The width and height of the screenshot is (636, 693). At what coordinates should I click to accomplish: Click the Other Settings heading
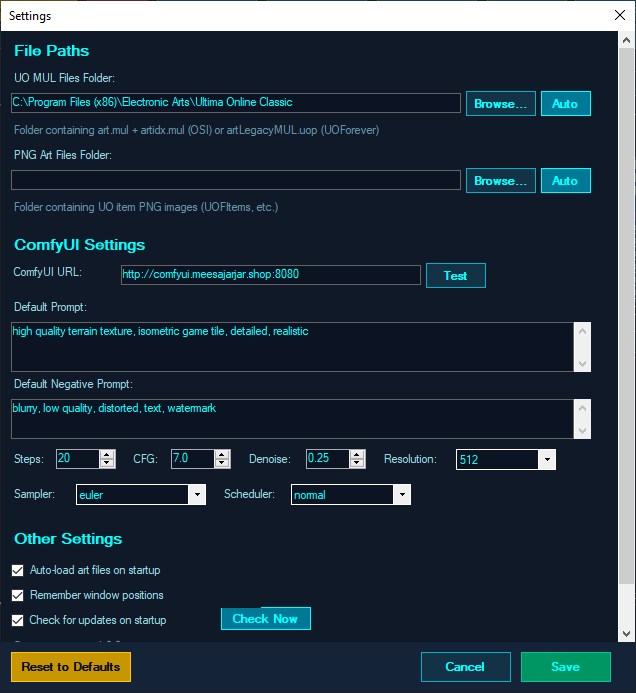point(68,539)
